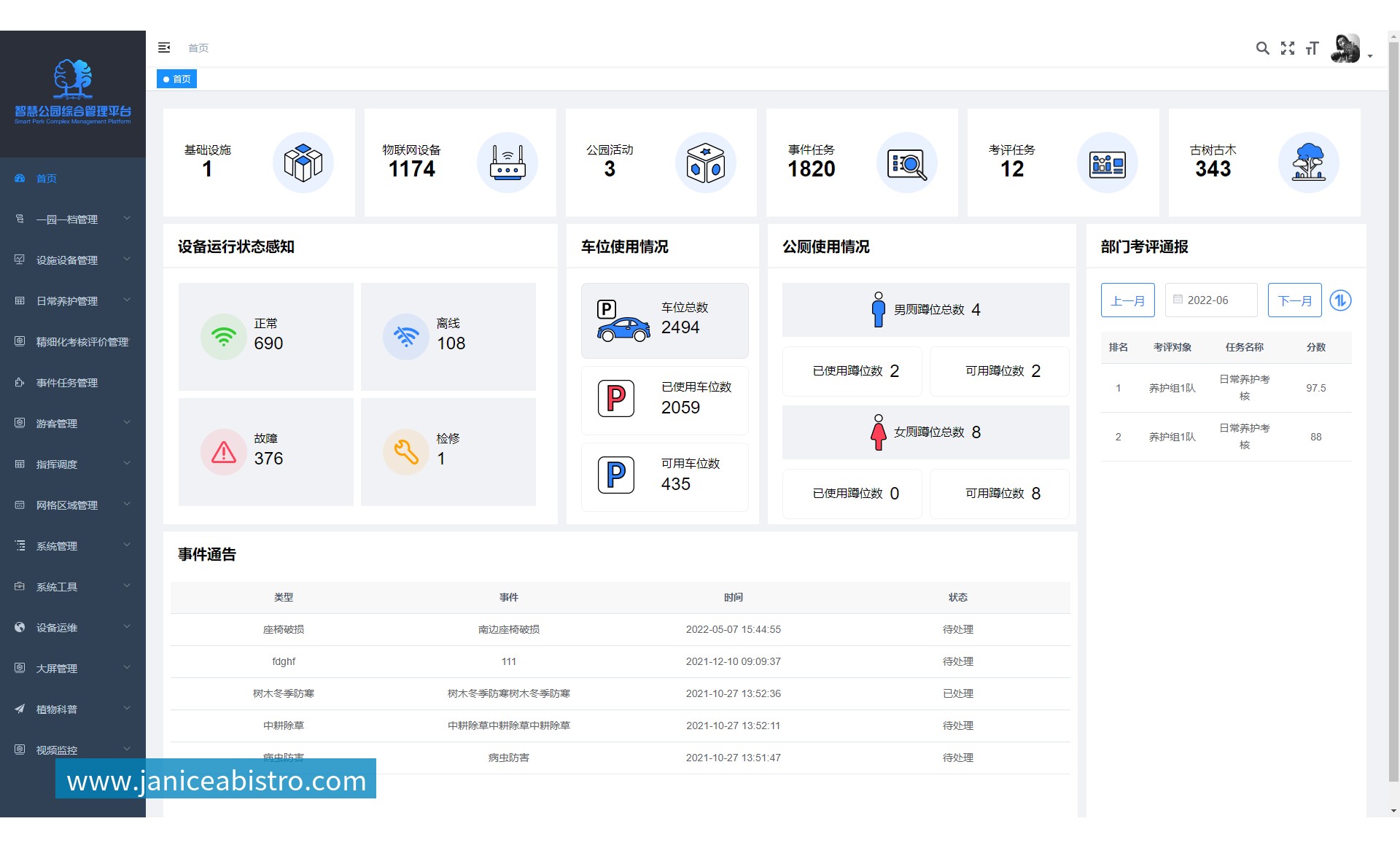Click the 中耕除草 event type cell
Image resolution: width=1400 pixels, height=848 pixels.
284,726
